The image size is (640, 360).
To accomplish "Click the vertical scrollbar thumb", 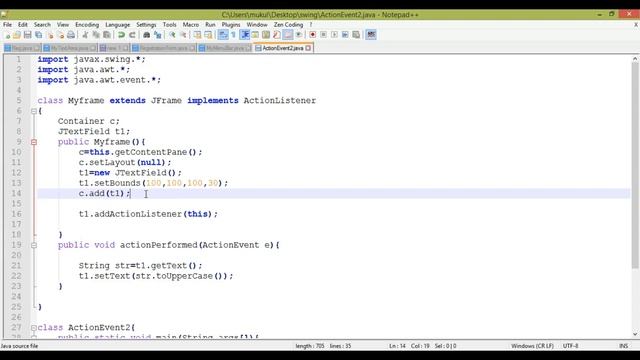I will [x=635, y=165].
